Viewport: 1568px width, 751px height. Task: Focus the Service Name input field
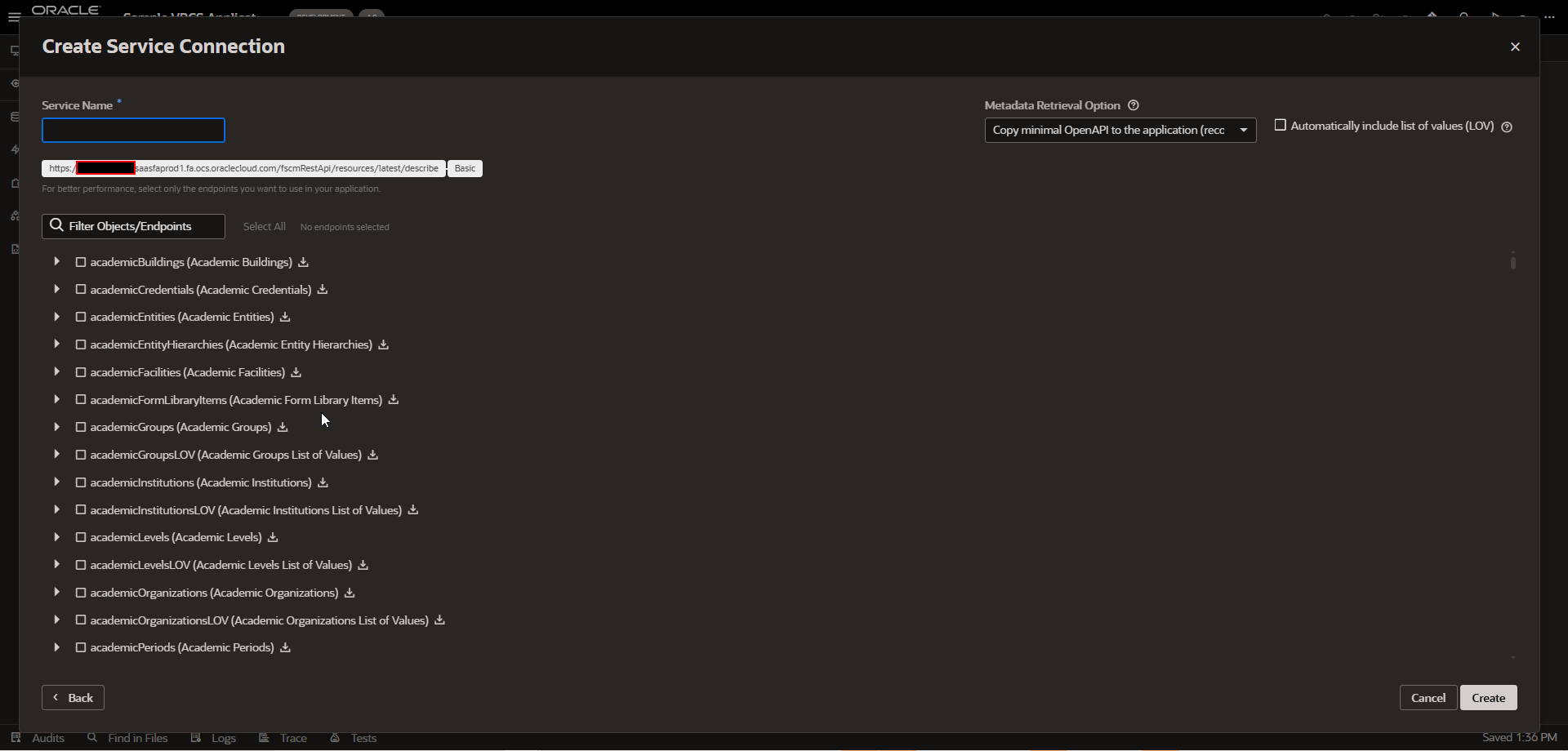[133, 131]
